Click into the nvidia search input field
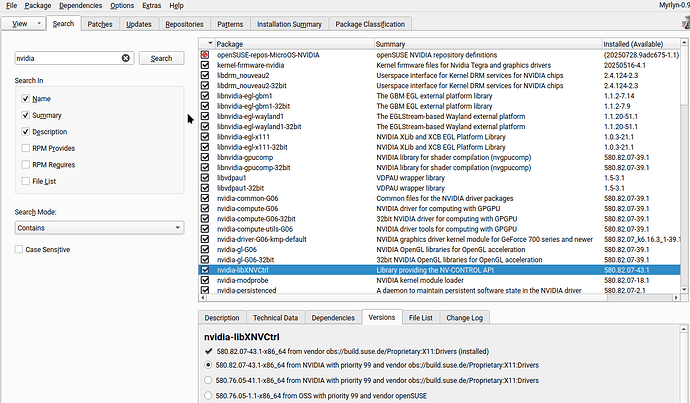The width and height of the screenshot is (690, 403). click(67, 58)
